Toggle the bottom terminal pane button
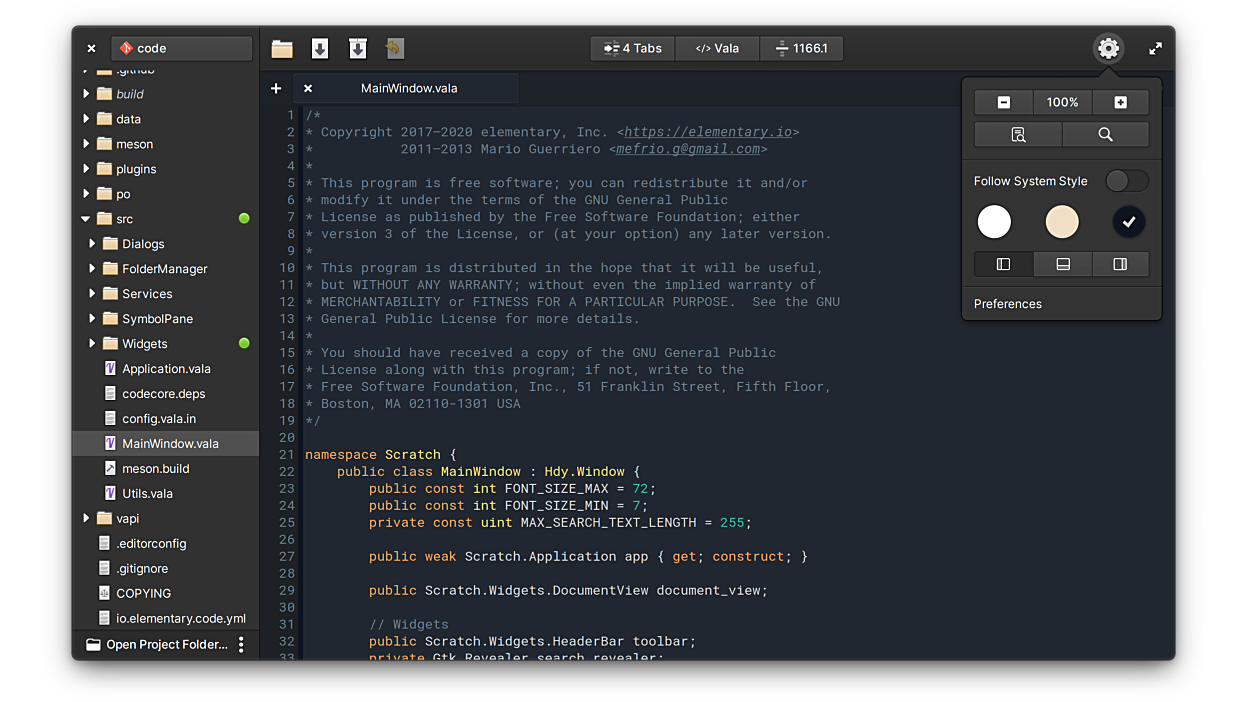Image resolution: width=1248 pixels, height=702 pixels. coord(1062,264)
